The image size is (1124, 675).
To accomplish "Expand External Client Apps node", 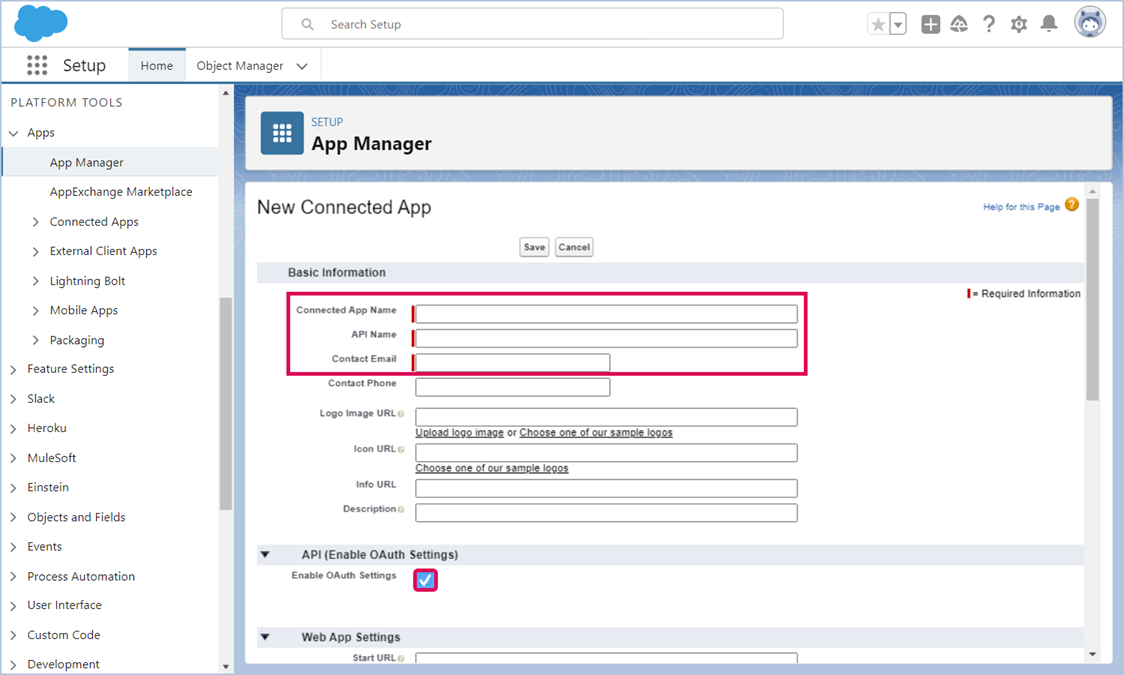I will [35, 252].
